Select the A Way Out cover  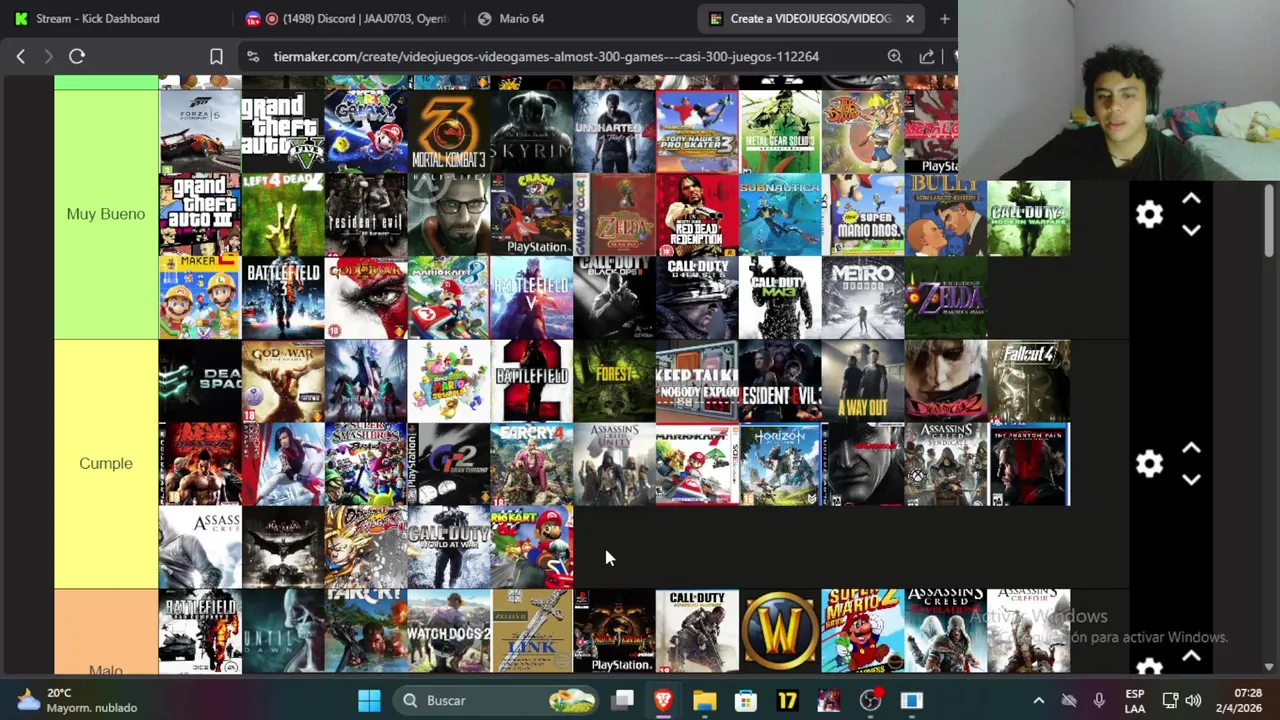(863, 381)
